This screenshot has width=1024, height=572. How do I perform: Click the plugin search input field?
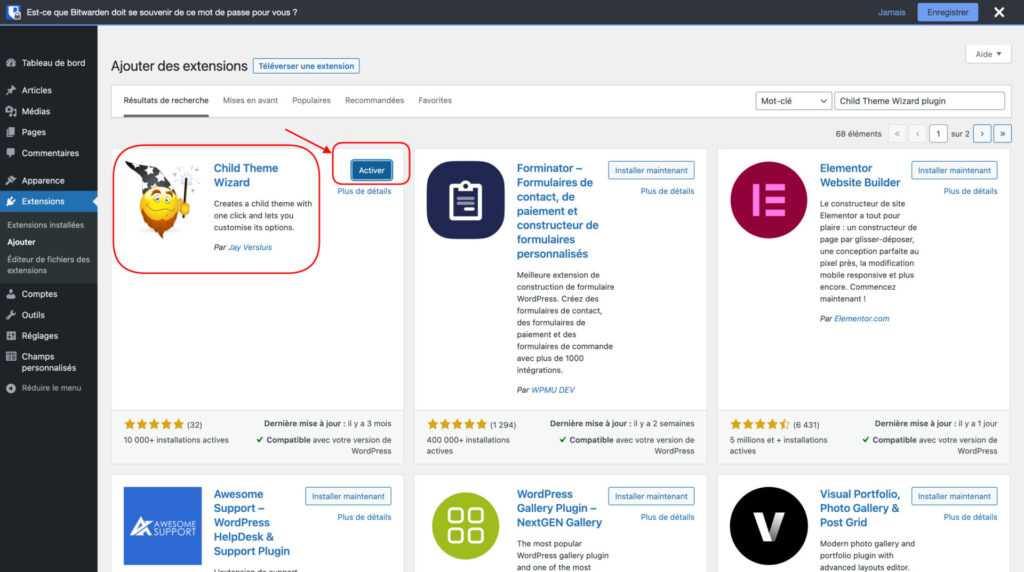tap(919, 101)
